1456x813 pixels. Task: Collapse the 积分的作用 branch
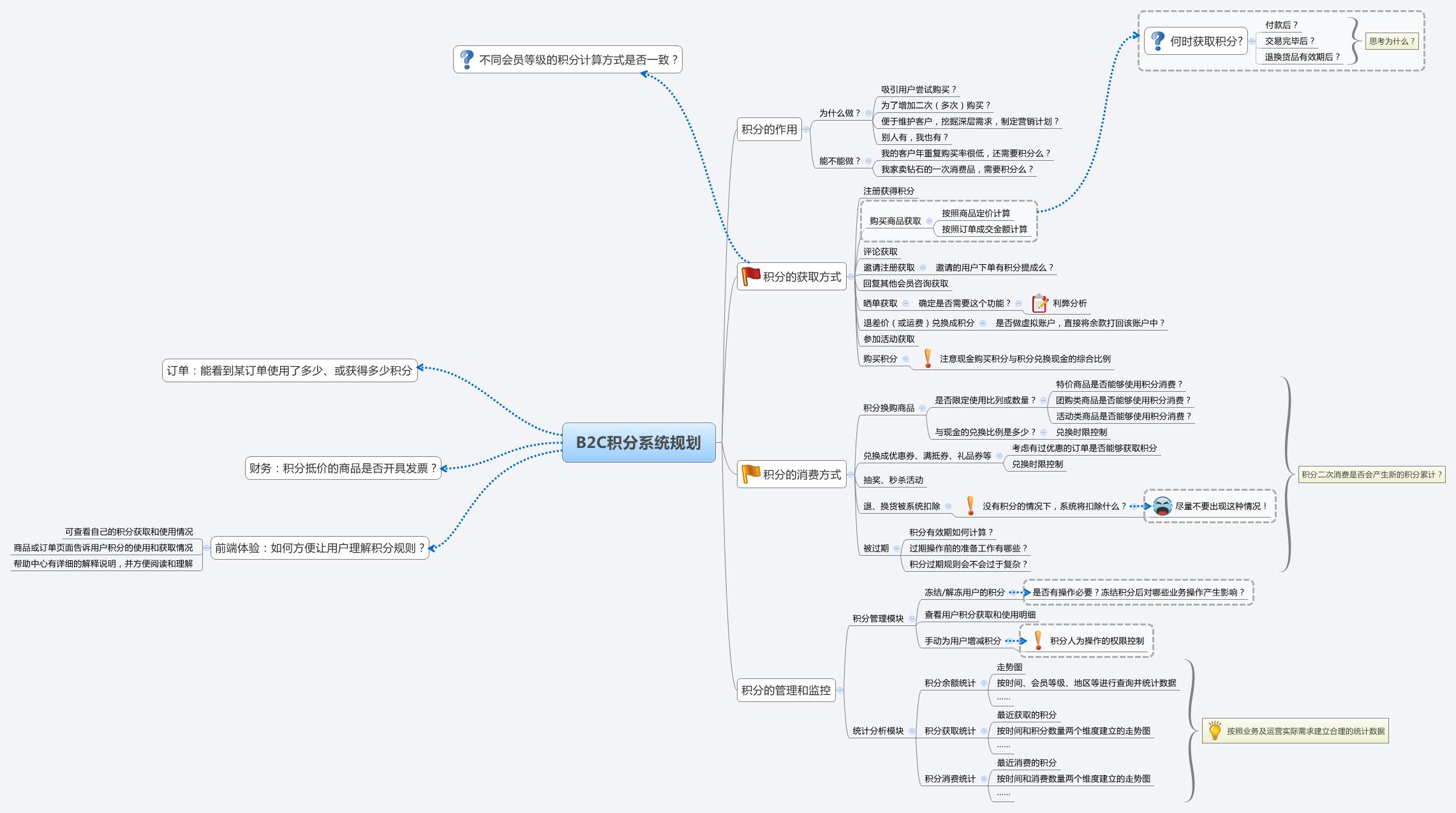806,129
